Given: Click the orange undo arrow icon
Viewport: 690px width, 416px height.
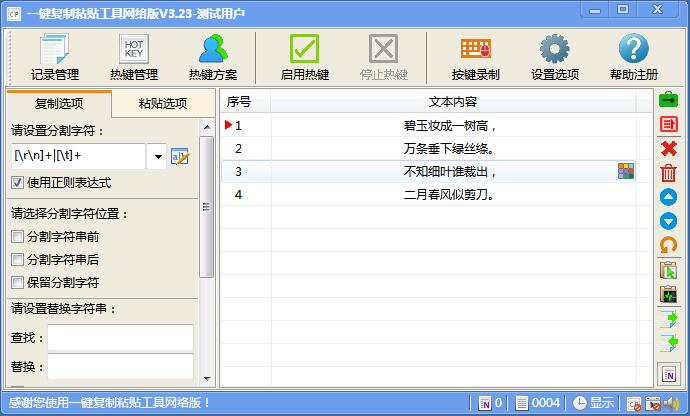Looking at the screenshot, I should click(668, 245).
